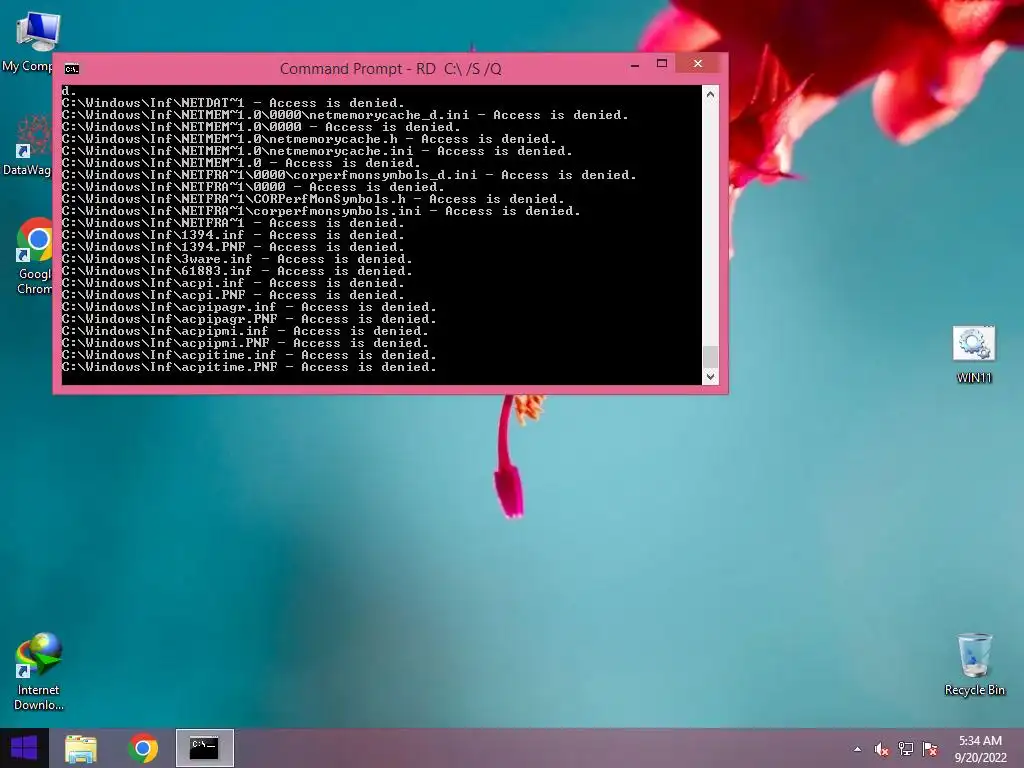
Task: Click the acpipmi.inf Access is denied line
Action: point(245,331)
